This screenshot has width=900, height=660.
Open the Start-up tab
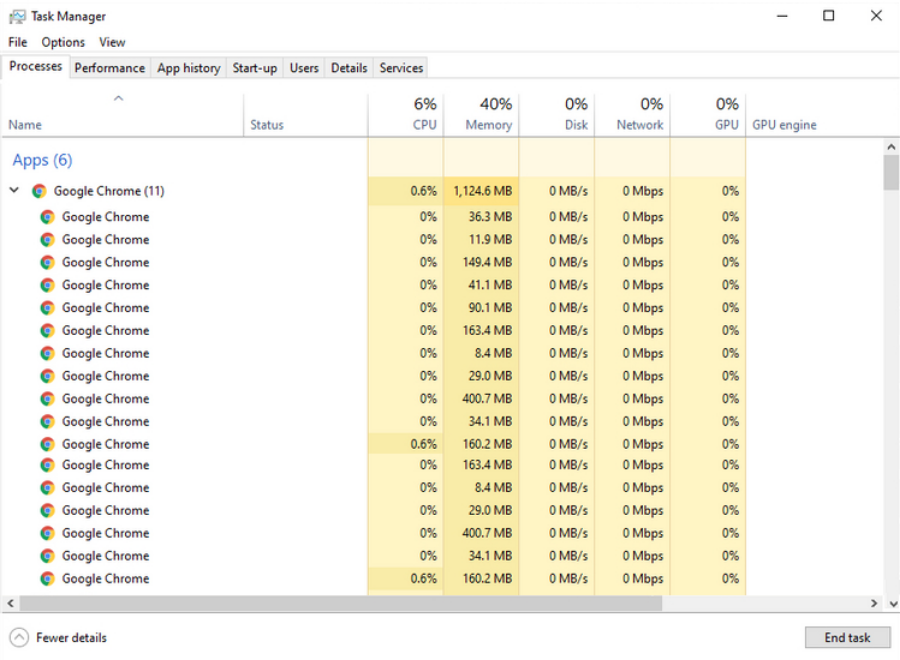[255, 68]
